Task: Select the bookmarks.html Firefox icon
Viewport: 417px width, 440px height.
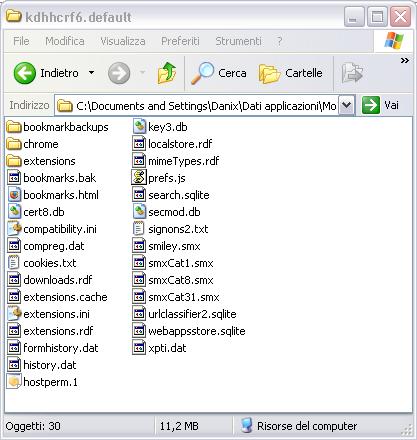Action: pyautogui.click(x=14, y=195)
